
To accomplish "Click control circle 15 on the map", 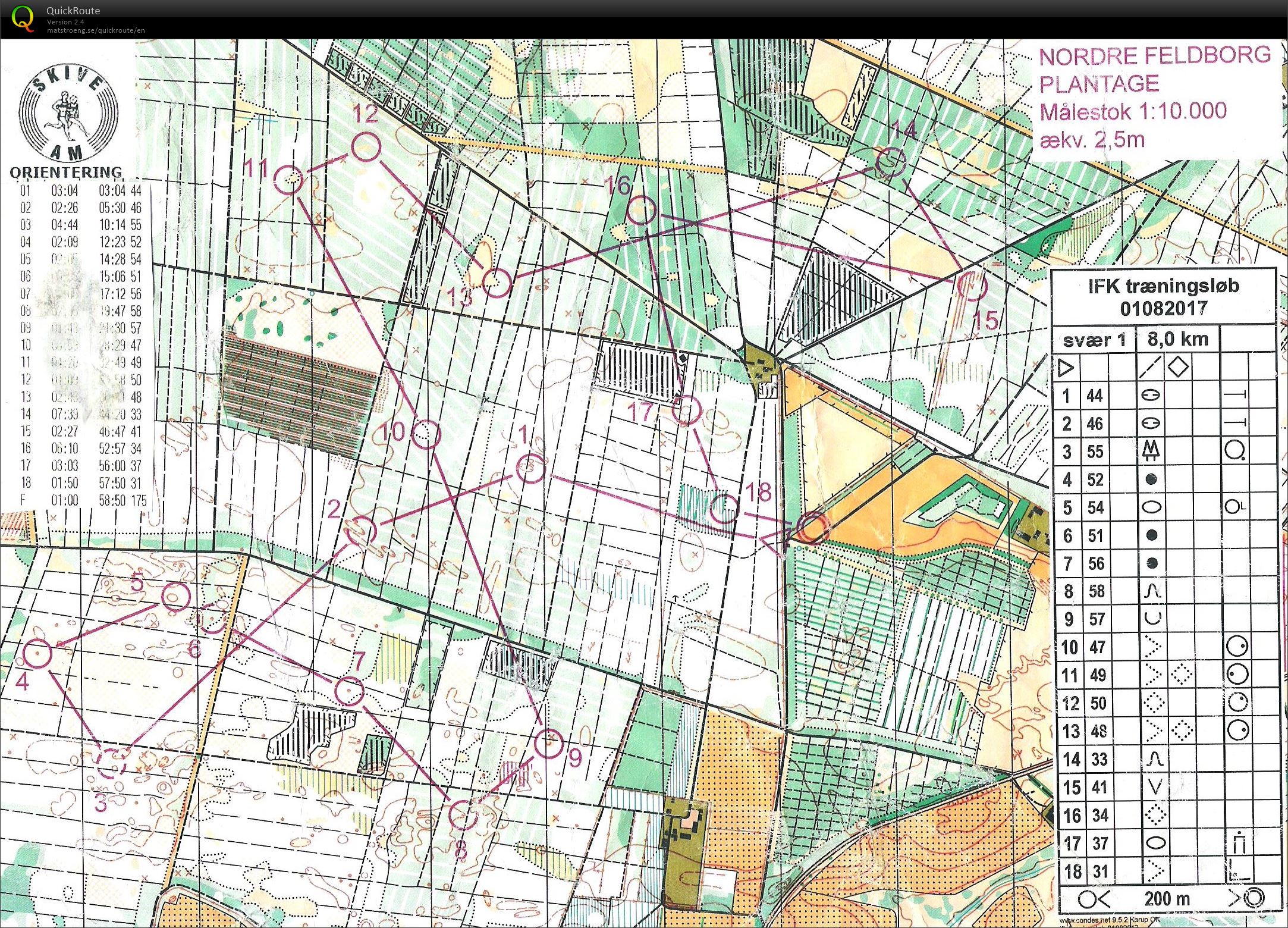I will coord(972,286).
